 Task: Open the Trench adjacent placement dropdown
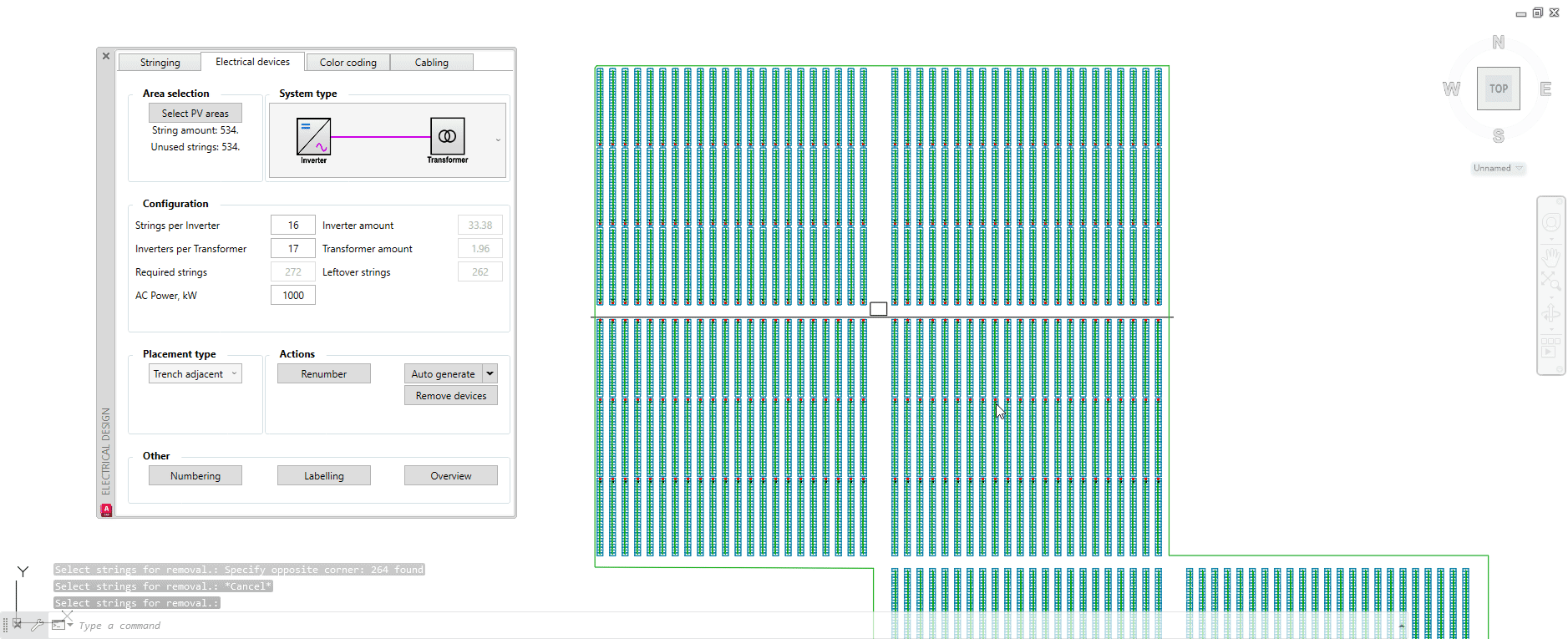(234, 374)
